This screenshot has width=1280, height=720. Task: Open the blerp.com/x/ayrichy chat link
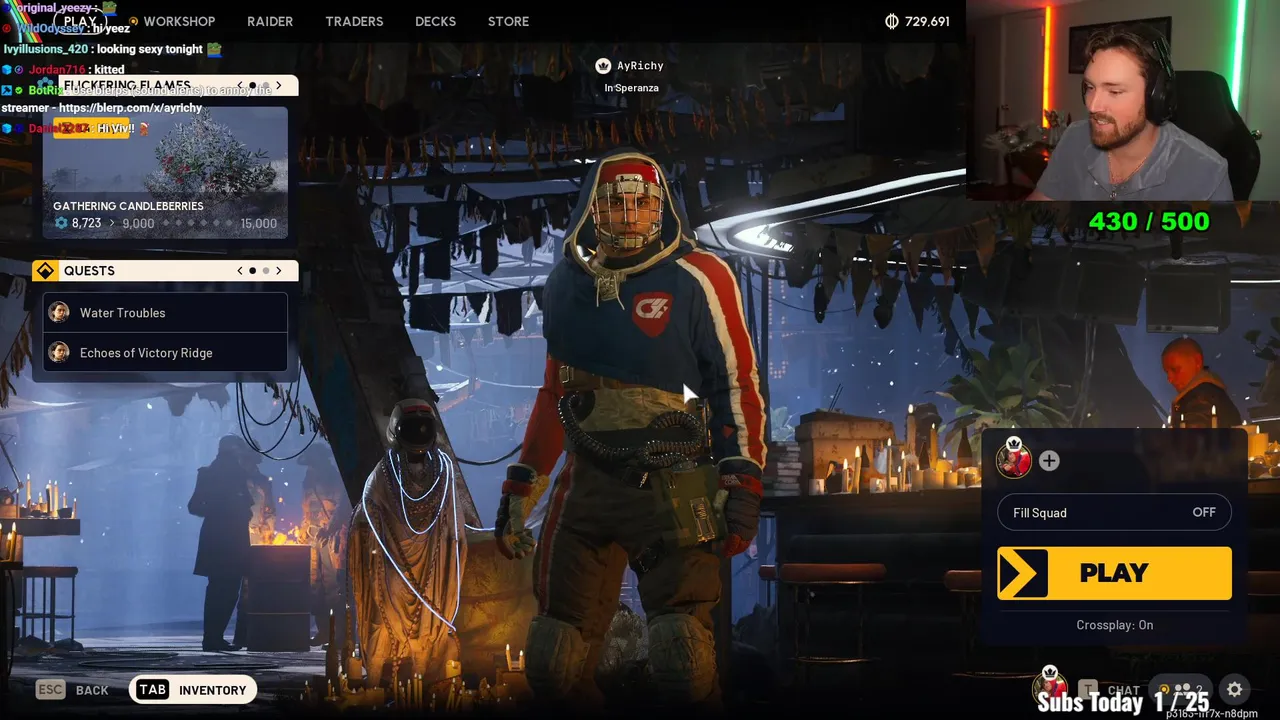[131, 108]
